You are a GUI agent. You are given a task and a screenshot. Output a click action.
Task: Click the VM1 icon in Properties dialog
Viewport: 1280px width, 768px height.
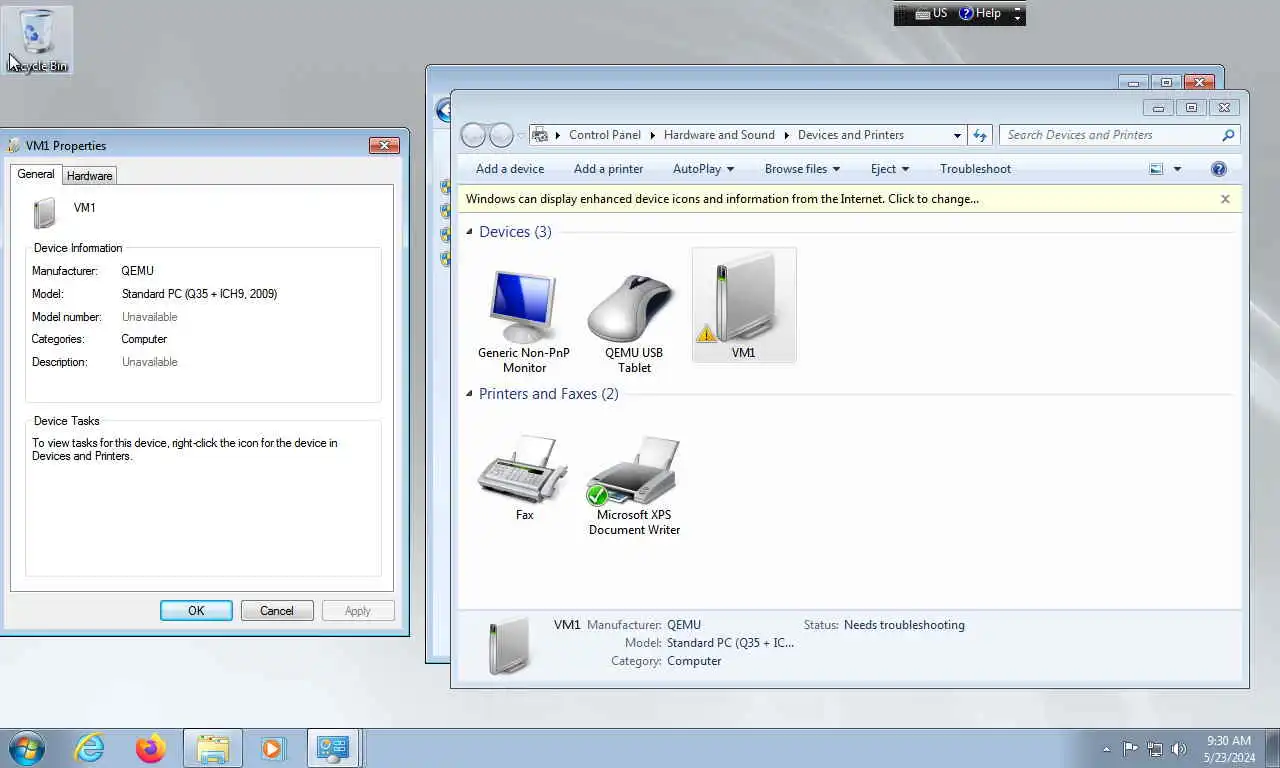tap(45, 213)
